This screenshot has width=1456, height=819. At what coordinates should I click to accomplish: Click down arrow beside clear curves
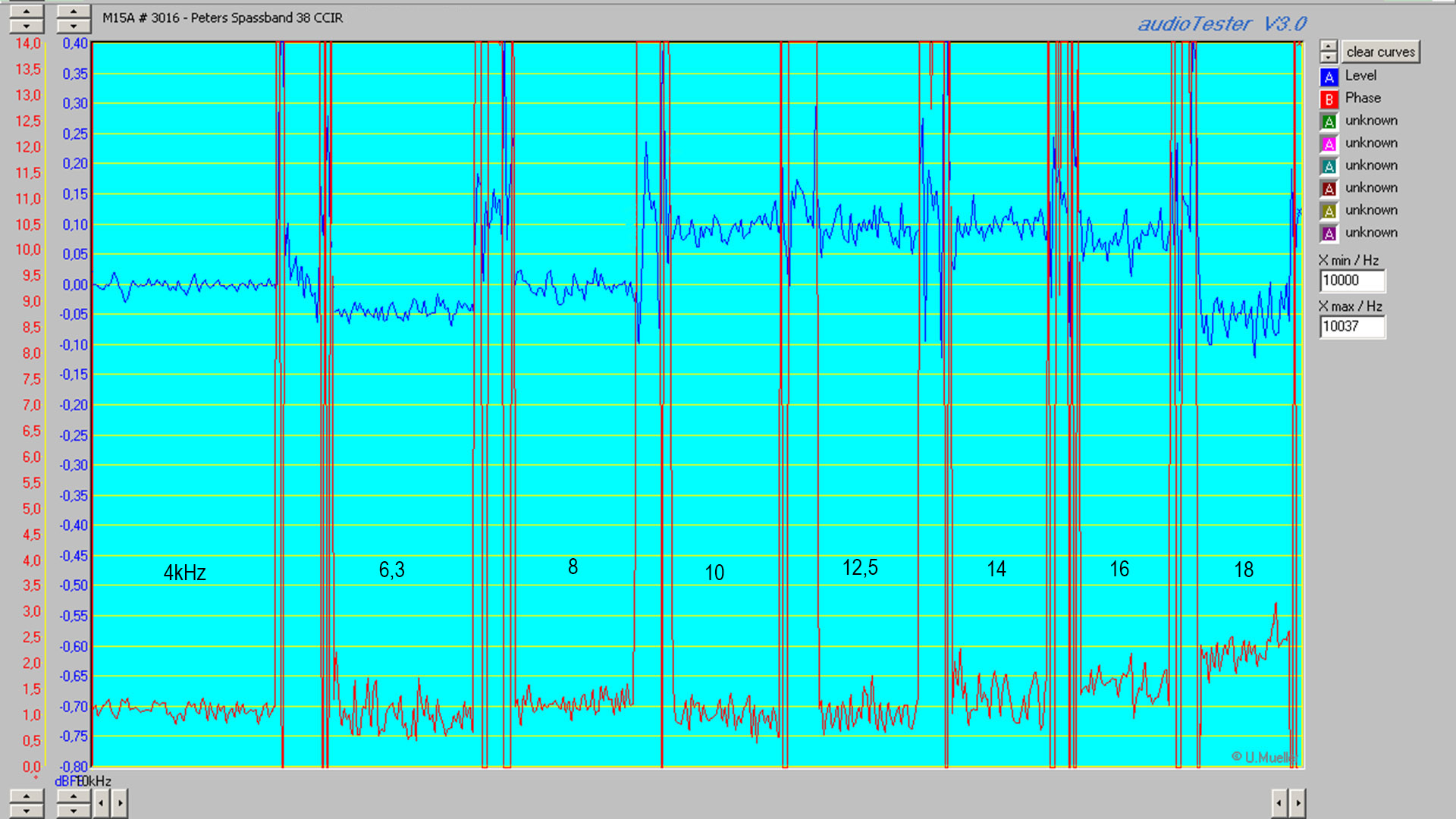pyautogui.click(x=1328, y=57)
